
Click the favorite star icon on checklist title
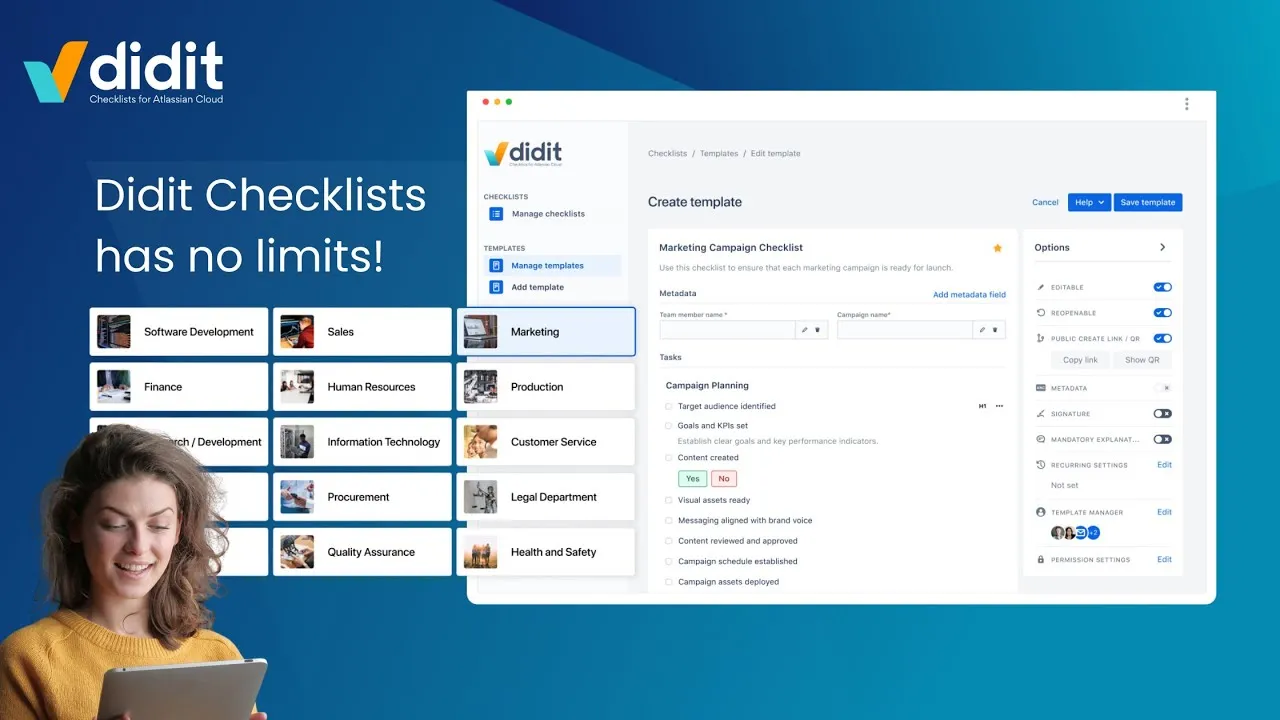click(x=997, y=248)
